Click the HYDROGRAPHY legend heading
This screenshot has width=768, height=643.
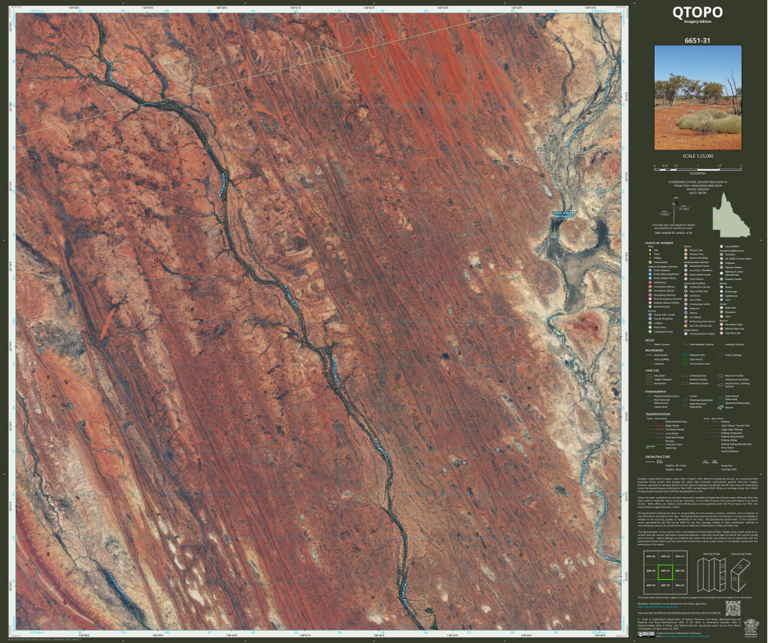656,392
